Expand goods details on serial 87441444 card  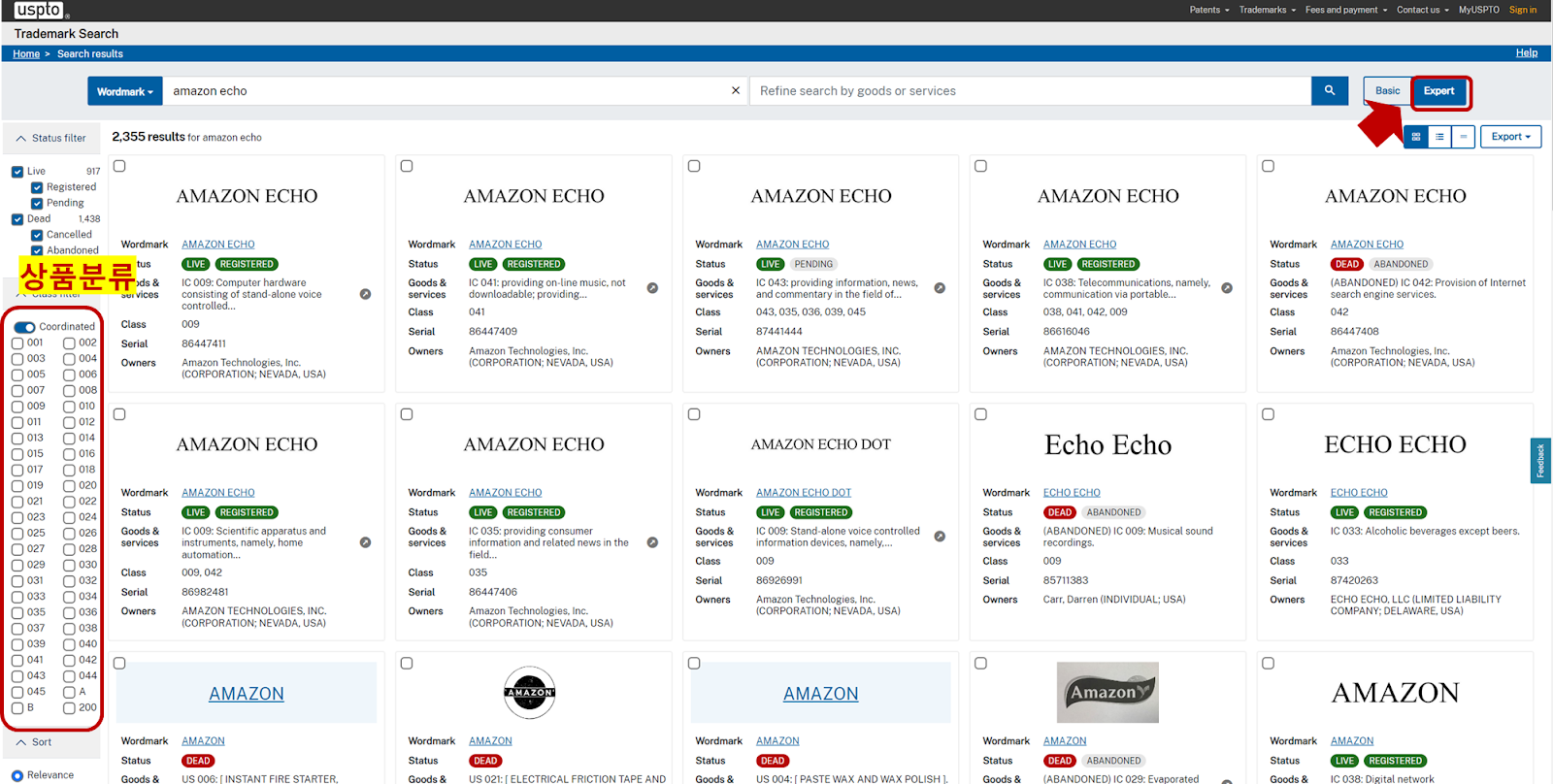coord(940,288)
